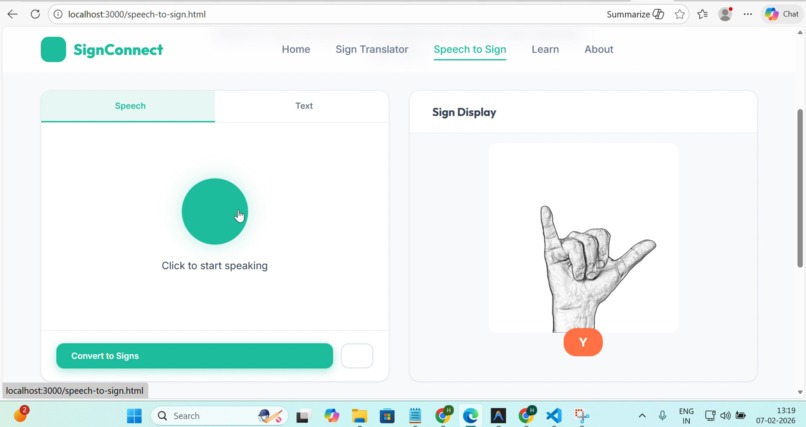Show hidden tray icons chevron

(642, 416)
